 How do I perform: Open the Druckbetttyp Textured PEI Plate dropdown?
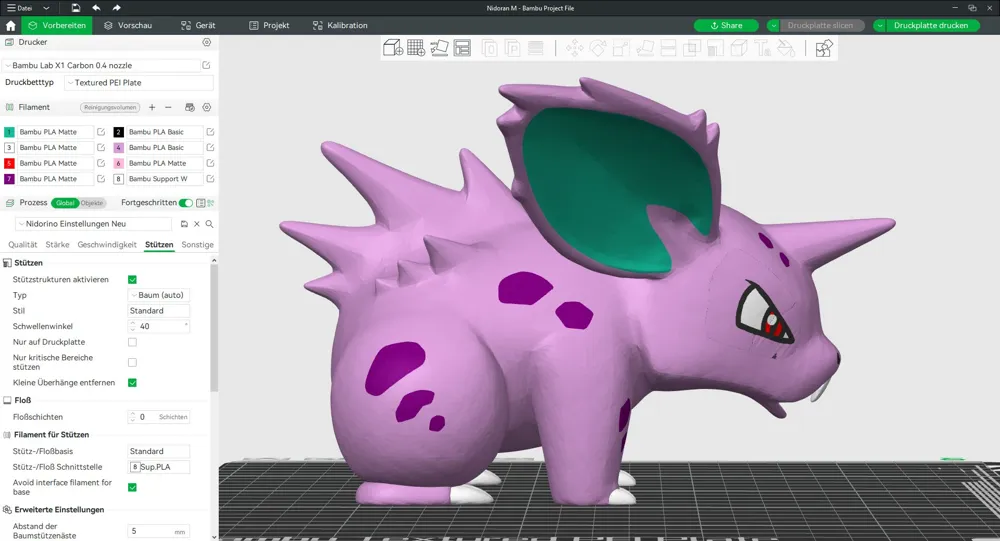click(139, 82)
